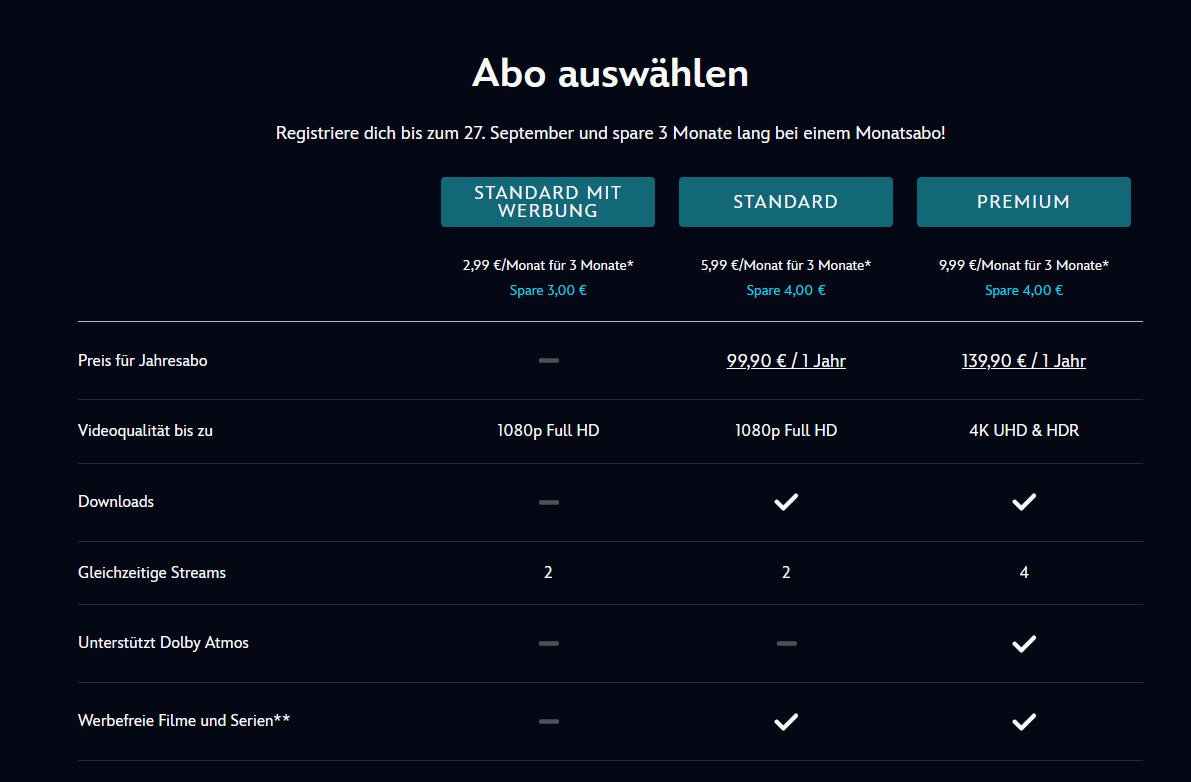Viewport: 1191px width, 782px height.
Task: Choose the Standard subscription button
Action: 785,202
